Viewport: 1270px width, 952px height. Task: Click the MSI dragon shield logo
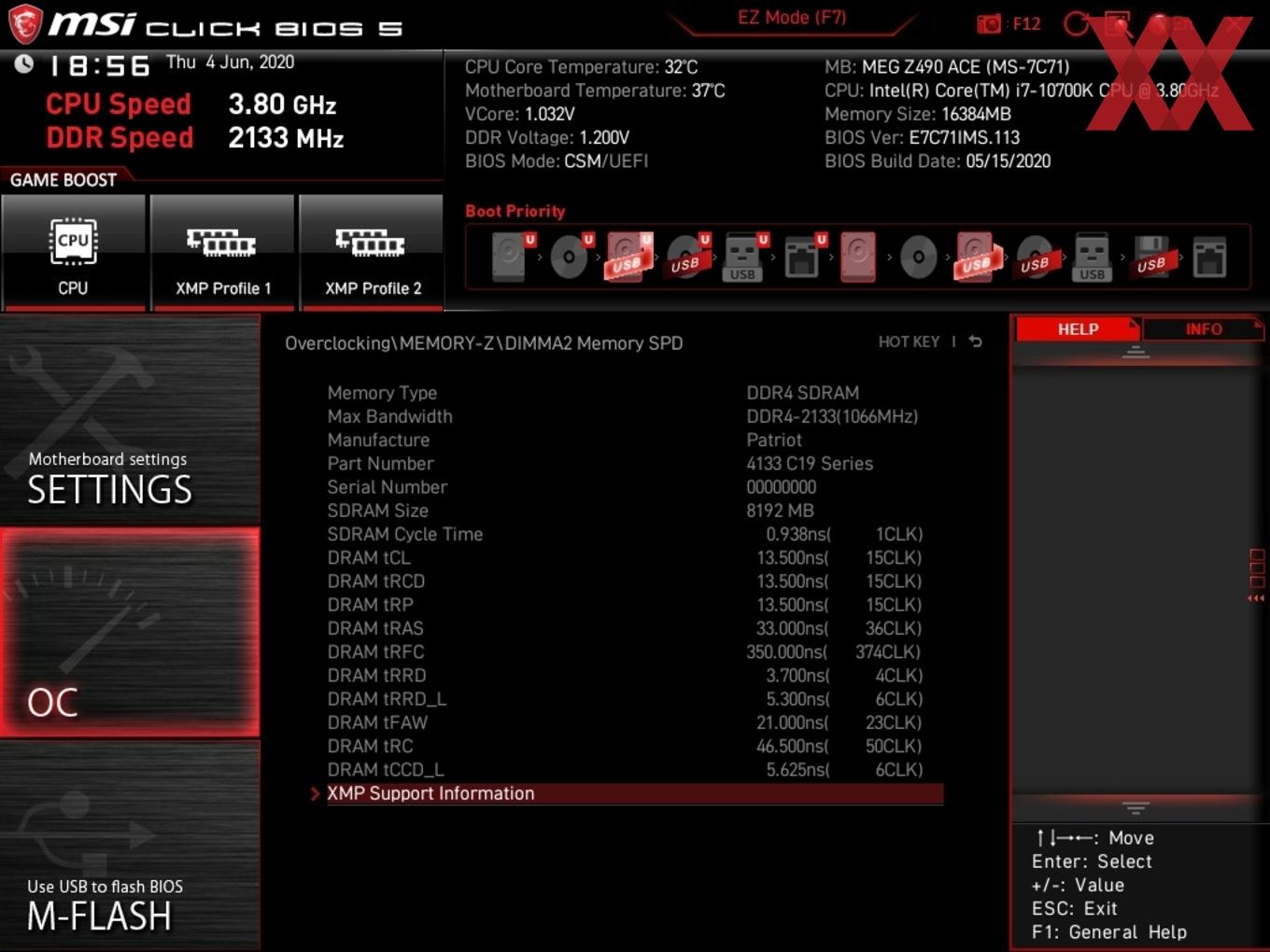tap(24, 23)
